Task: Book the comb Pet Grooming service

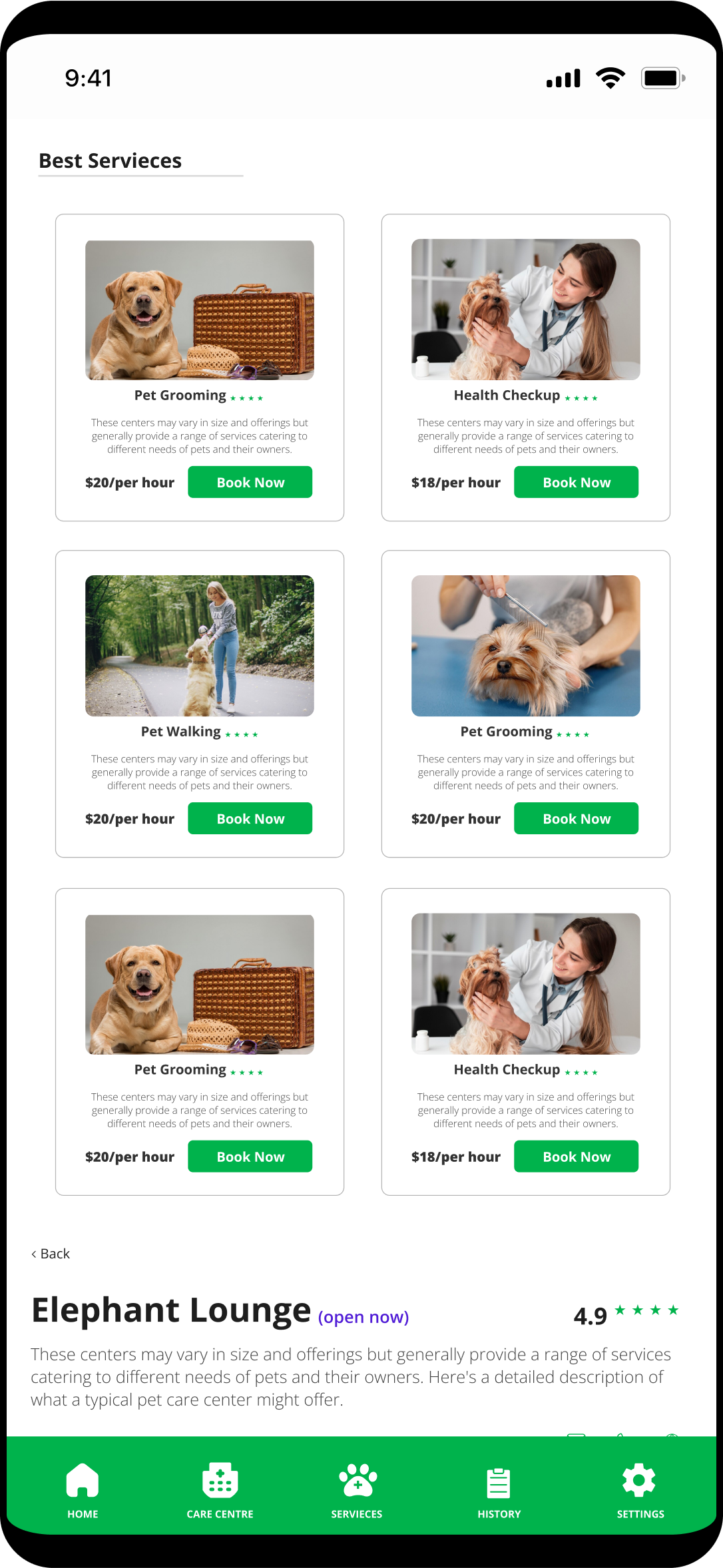Action: click(576, 818)
